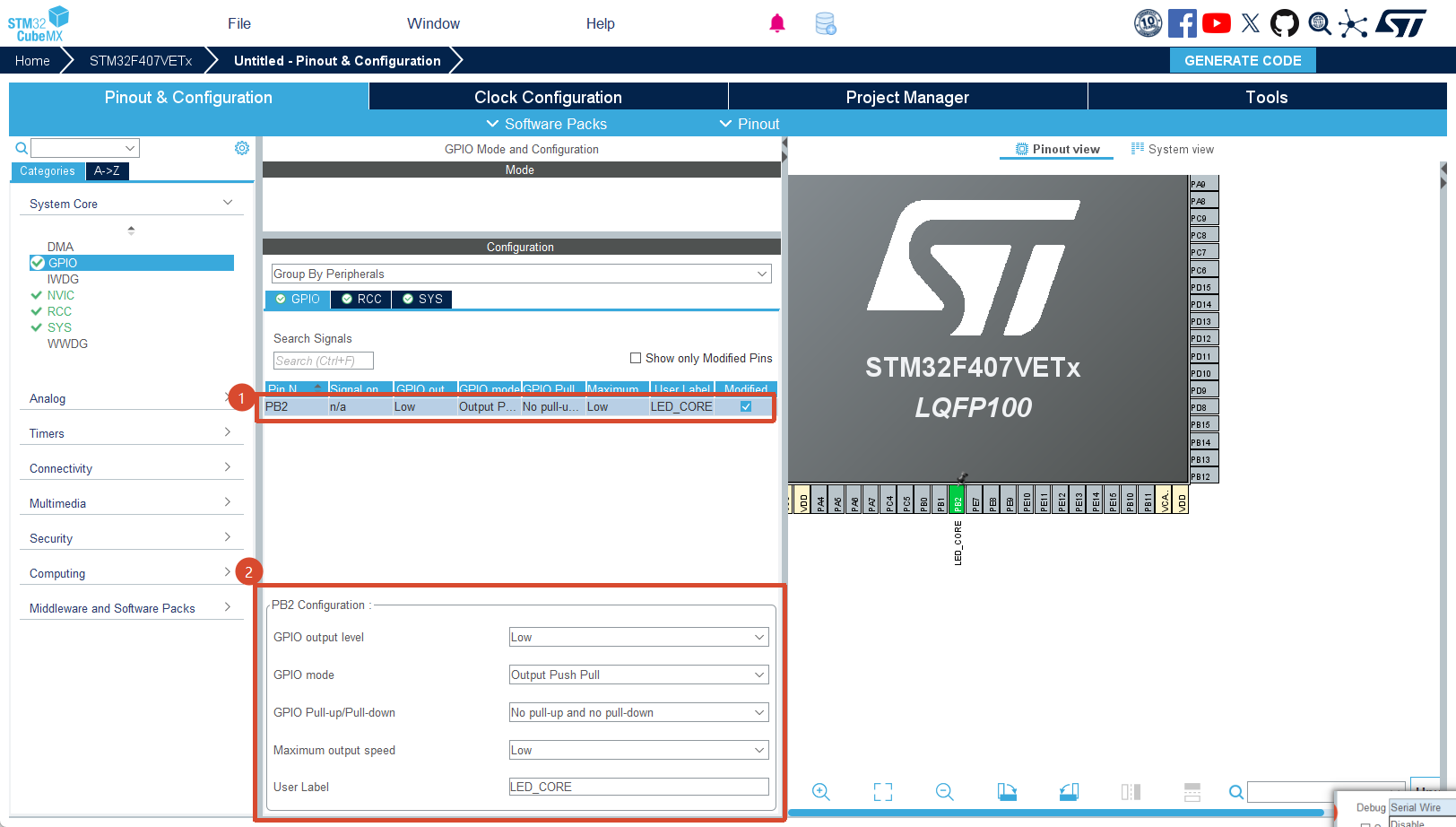
Task: Click the pin search magnifier icon
Action: pos(1236,792)
